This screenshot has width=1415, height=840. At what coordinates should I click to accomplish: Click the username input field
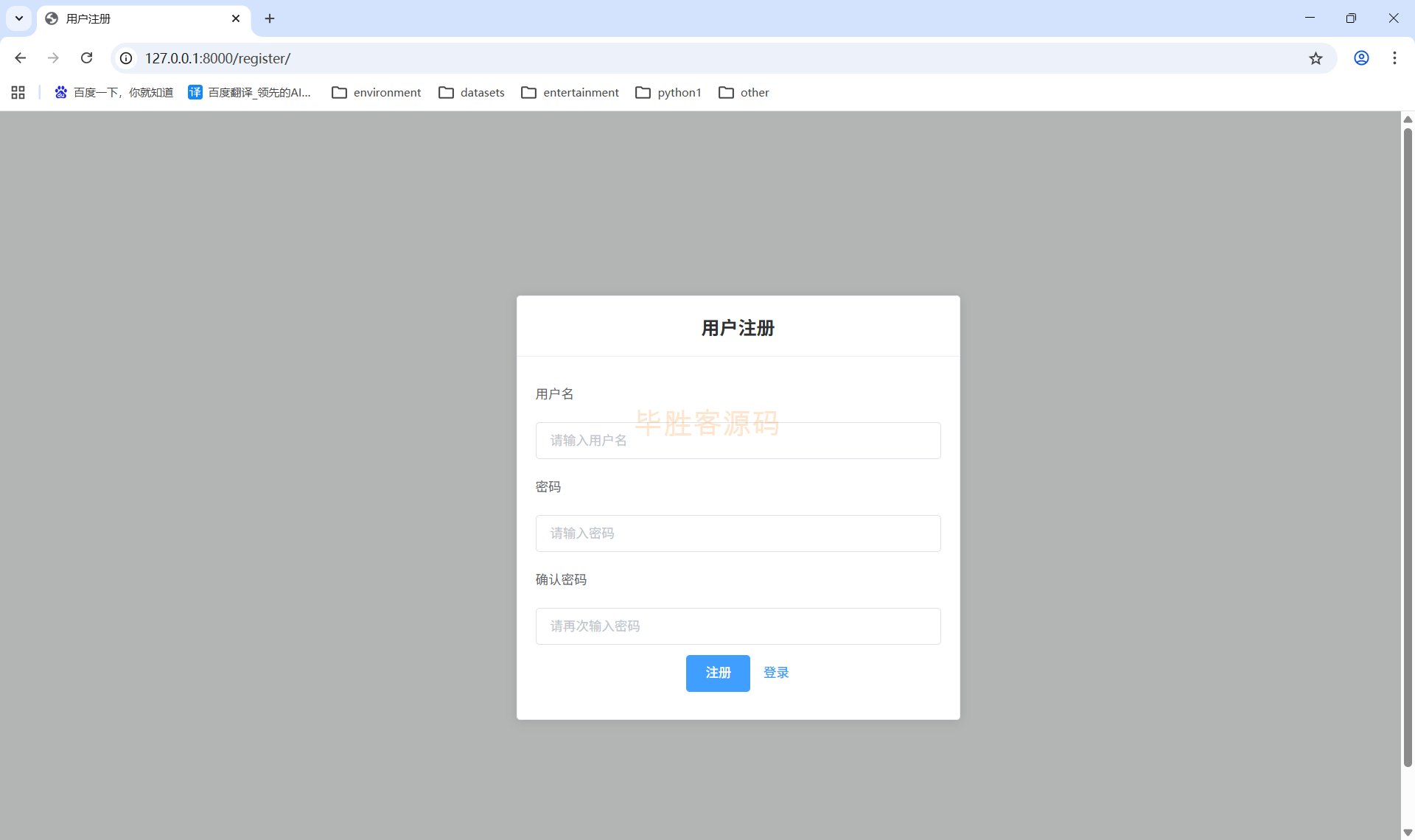pyautogui.click(x=738, y=441)
